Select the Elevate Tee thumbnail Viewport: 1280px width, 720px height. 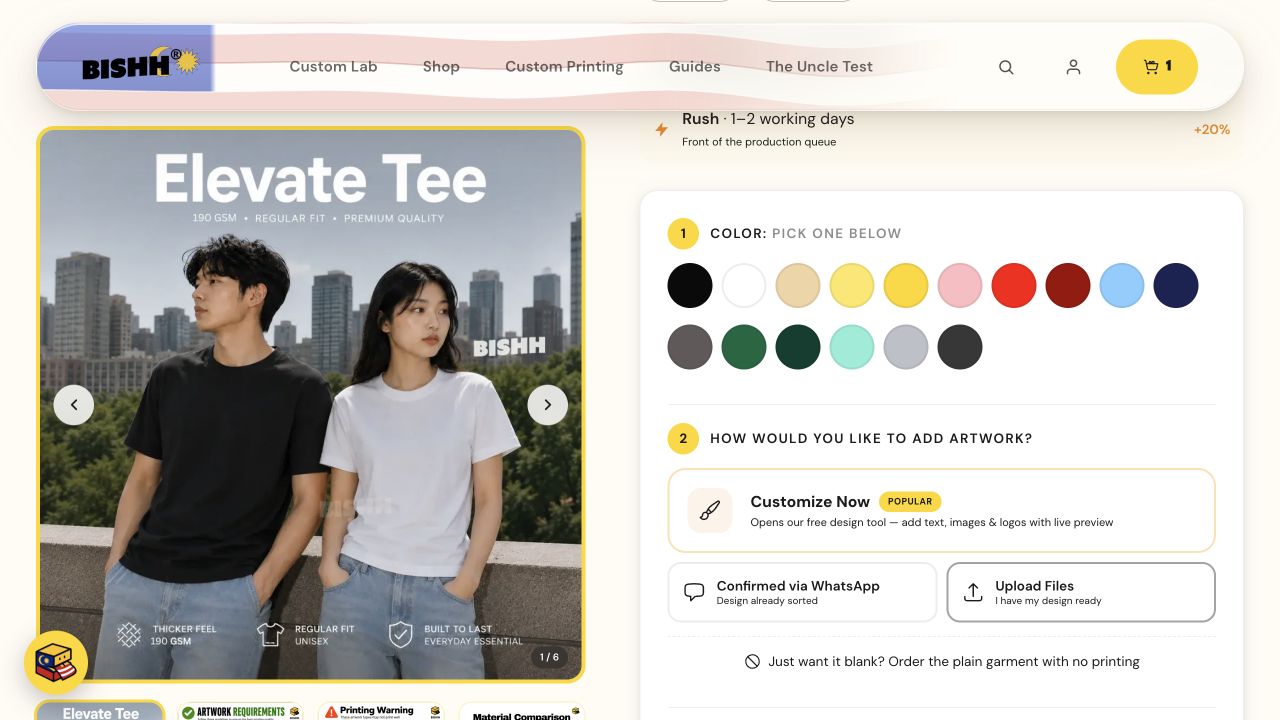(100, 710)
